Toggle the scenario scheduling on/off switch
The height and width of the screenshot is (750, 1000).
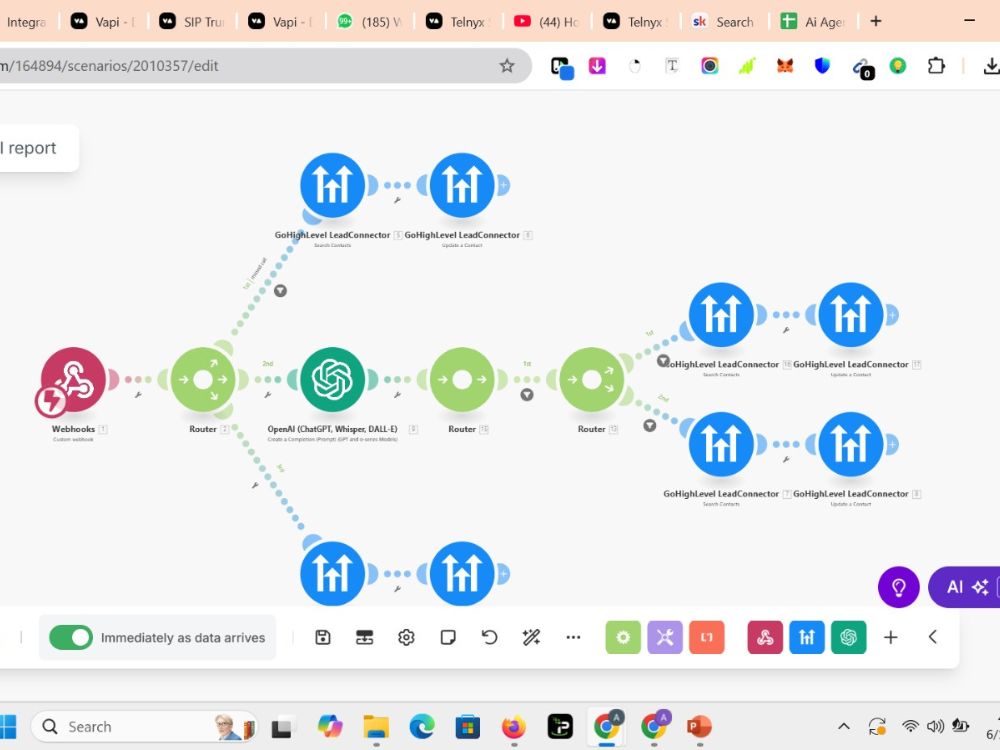tap(71, 637)
